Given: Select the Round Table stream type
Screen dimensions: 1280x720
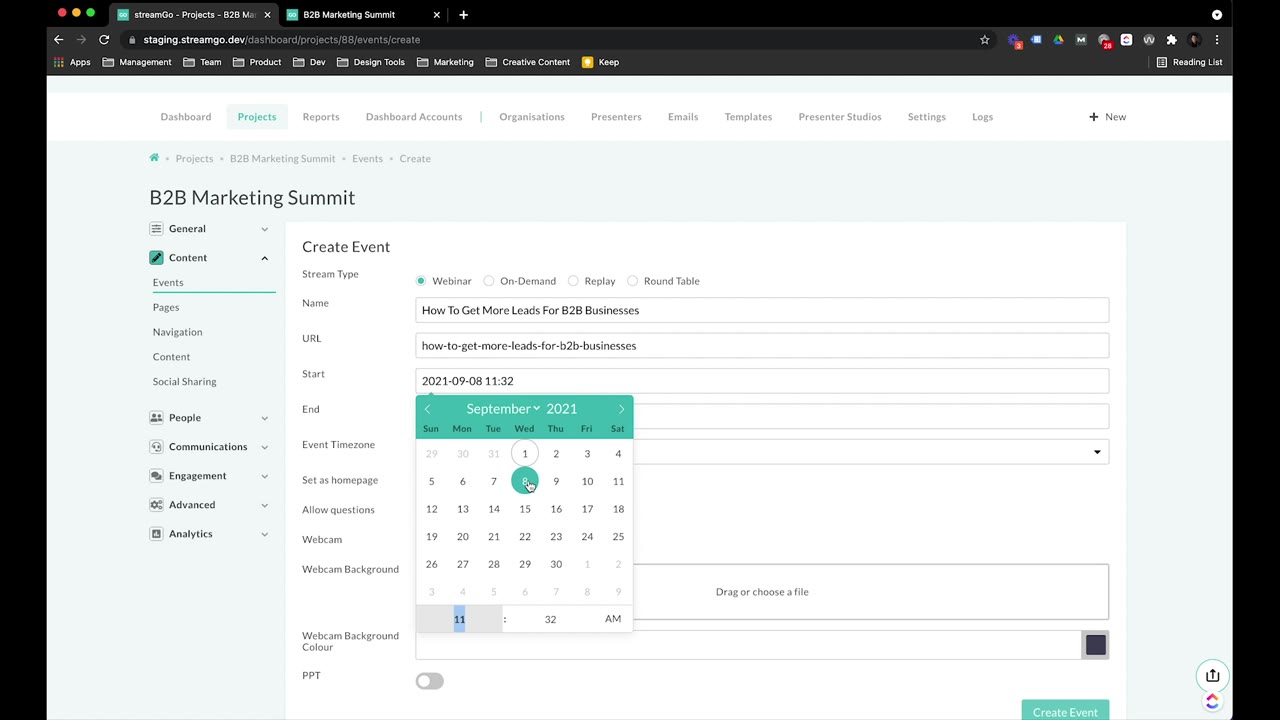Looking at the screenshot, I should tap(633, 281).
